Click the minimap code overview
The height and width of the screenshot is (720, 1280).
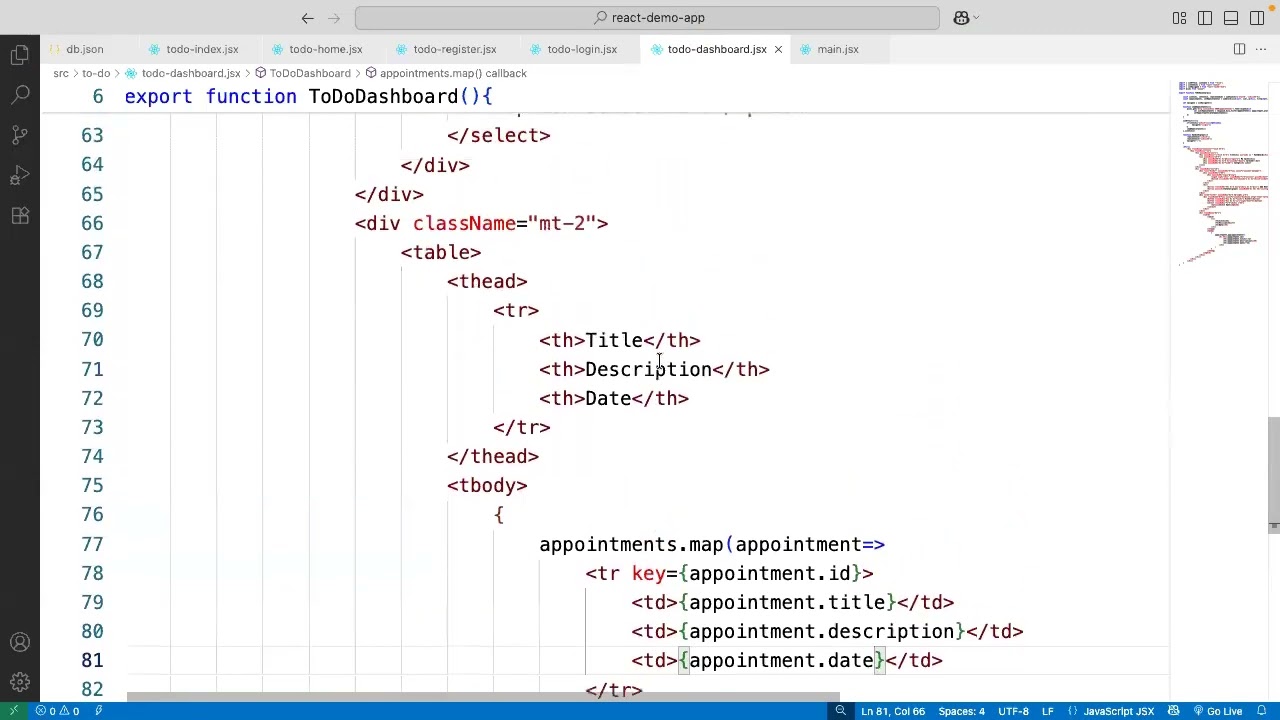(1222, 172)
